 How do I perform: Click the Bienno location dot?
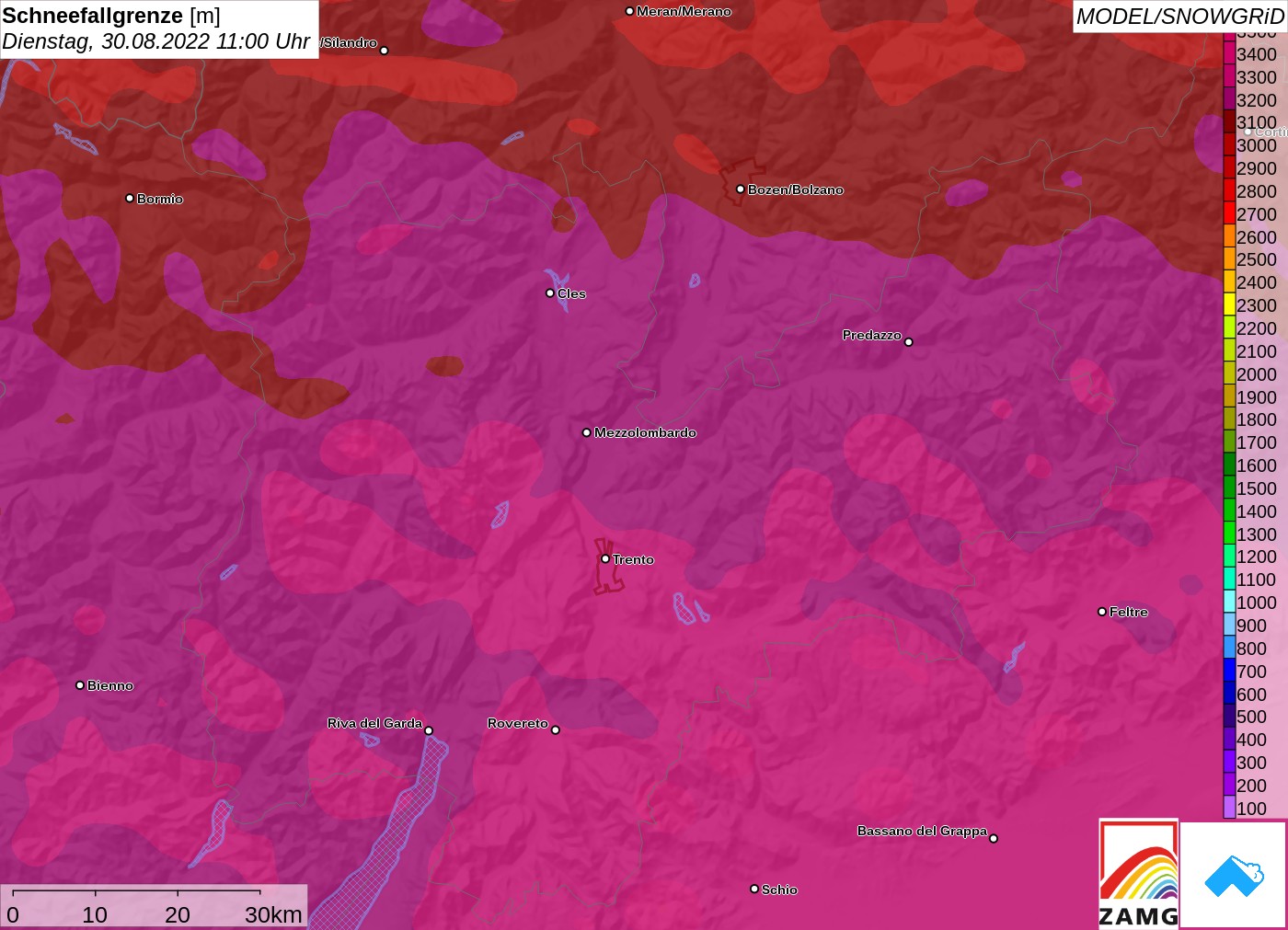[x=80, y=684]
